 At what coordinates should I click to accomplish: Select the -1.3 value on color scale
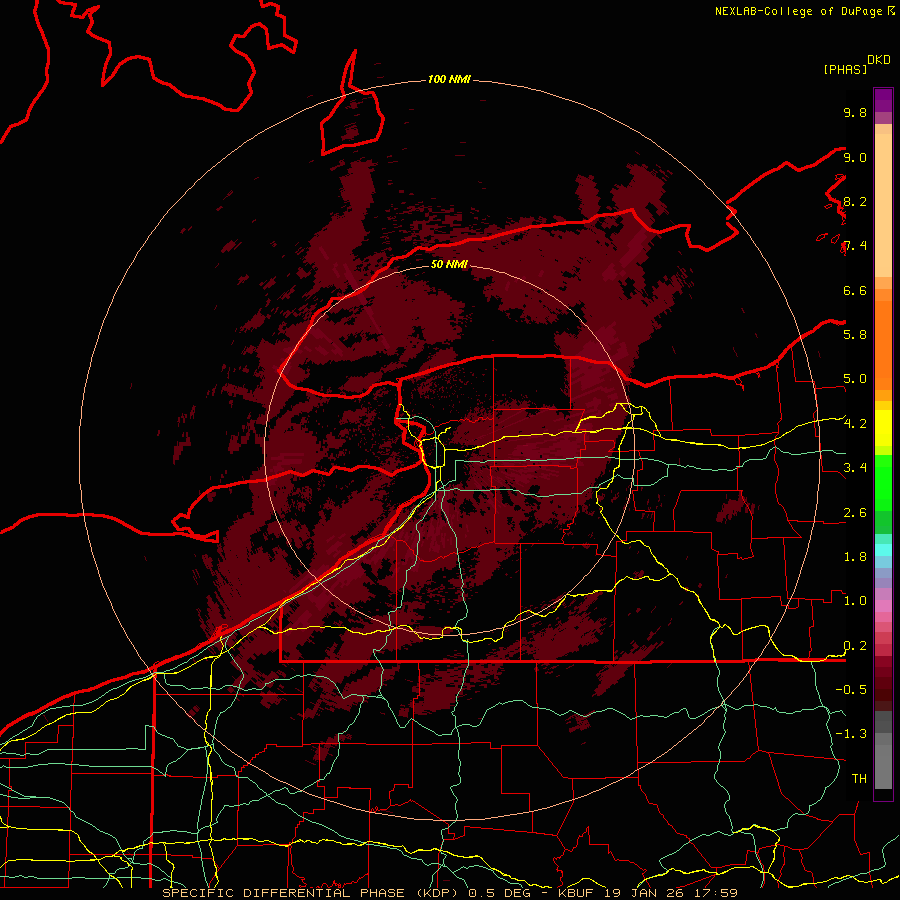851,734
